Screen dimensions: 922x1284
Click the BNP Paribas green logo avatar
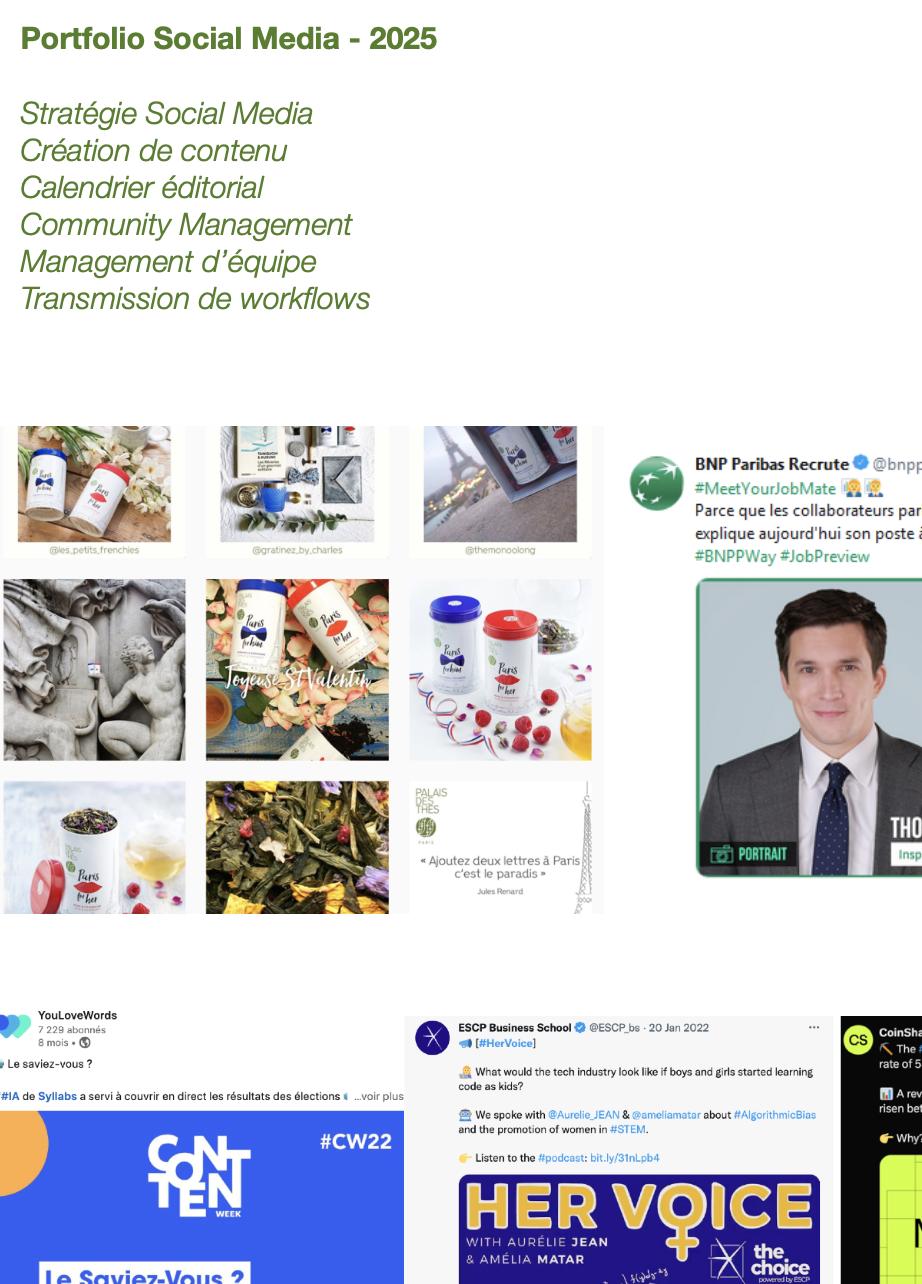[656, 483]
